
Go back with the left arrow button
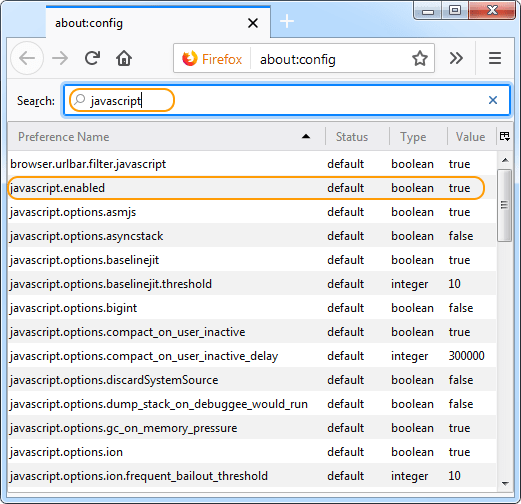coord(27,58)
